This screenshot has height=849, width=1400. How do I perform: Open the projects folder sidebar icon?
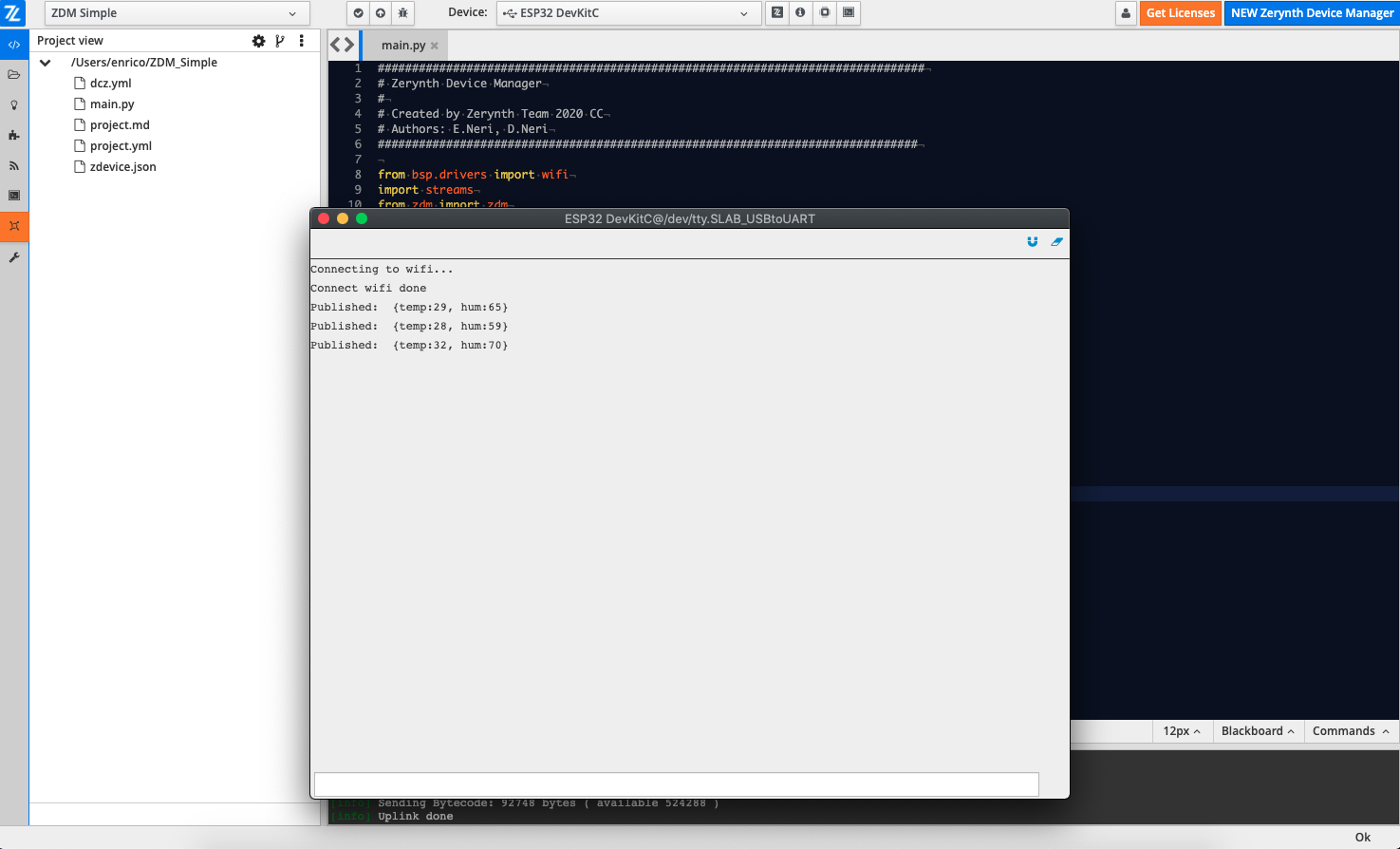click(14, 75)
